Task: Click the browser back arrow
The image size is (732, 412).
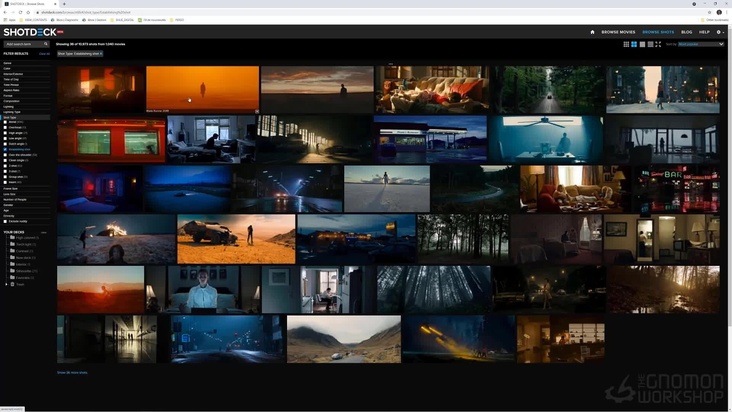Action: pyautogui.click(x=5, y=13)
